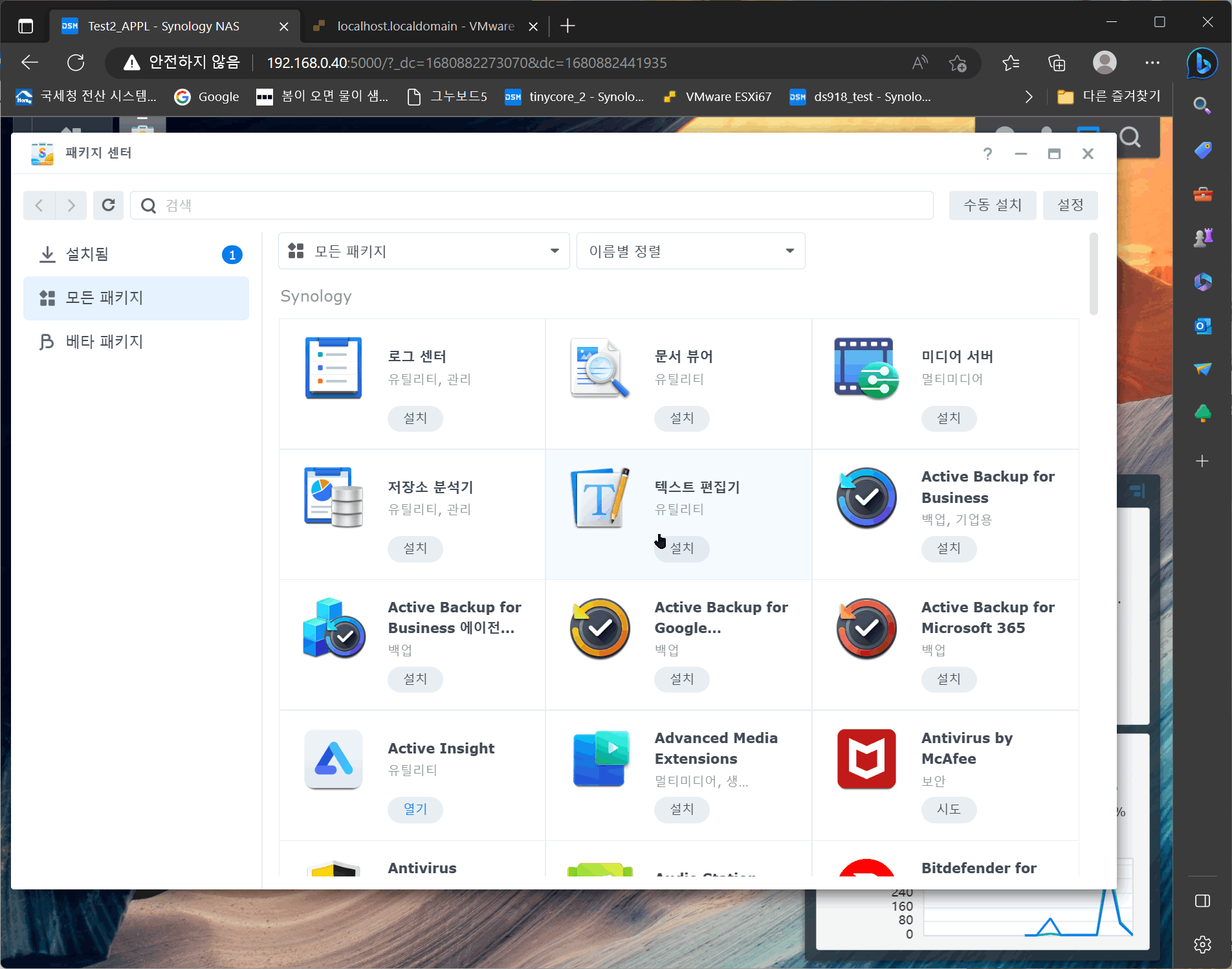Select 모든 패키지 in the sidebar
The width and height of the screenshot is (1232, 969).
point(136,298)
